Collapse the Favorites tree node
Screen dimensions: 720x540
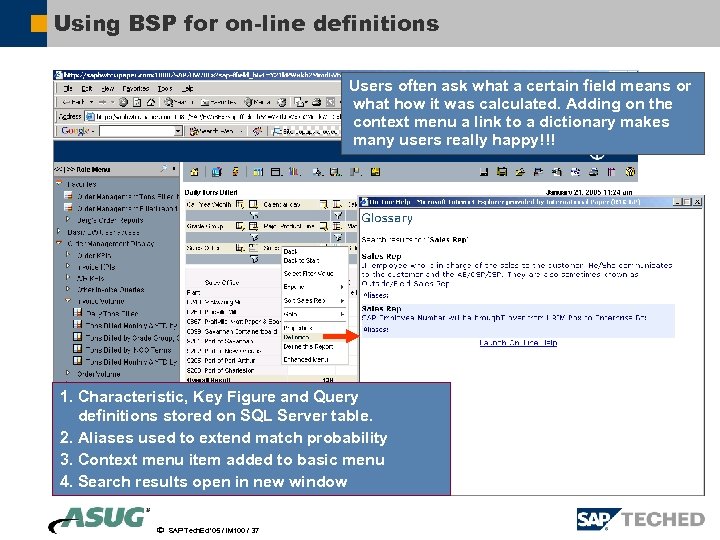tap(59, 183)
